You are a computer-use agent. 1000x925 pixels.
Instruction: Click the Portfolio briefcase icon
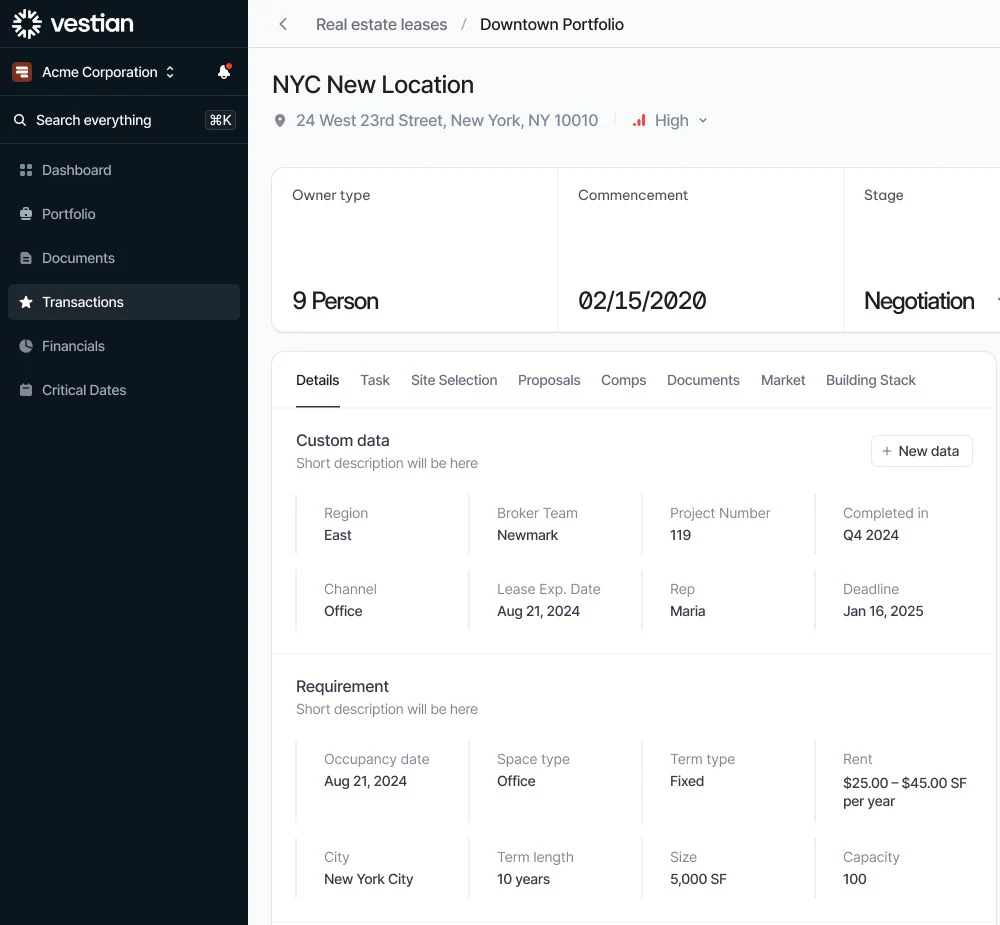[26, 214]
